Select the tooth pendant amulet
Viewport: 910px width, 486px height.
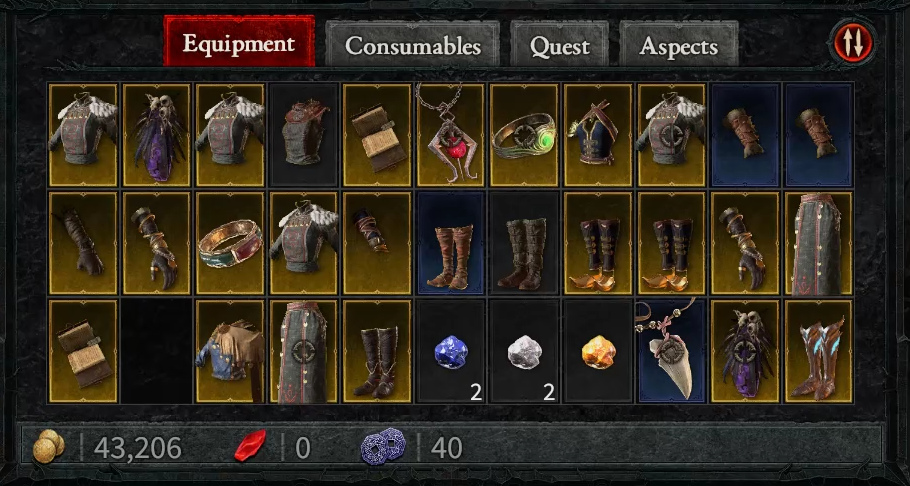pos(671,351)
